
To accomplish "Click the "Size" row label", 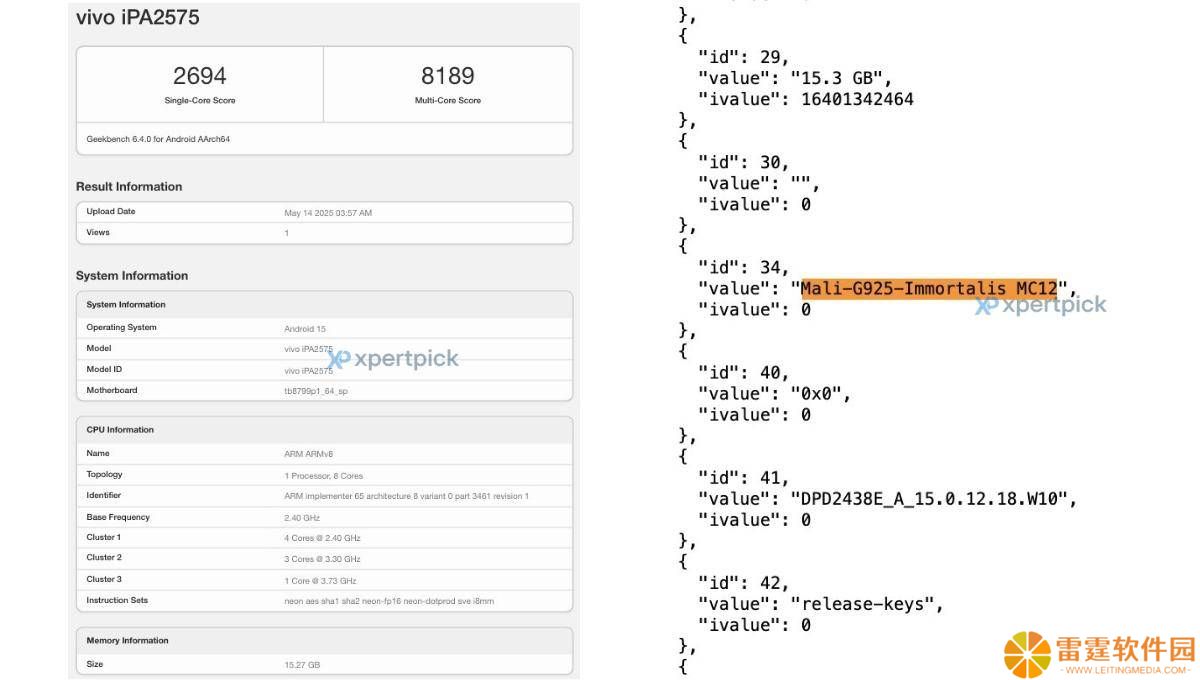I will click(95, 664).
